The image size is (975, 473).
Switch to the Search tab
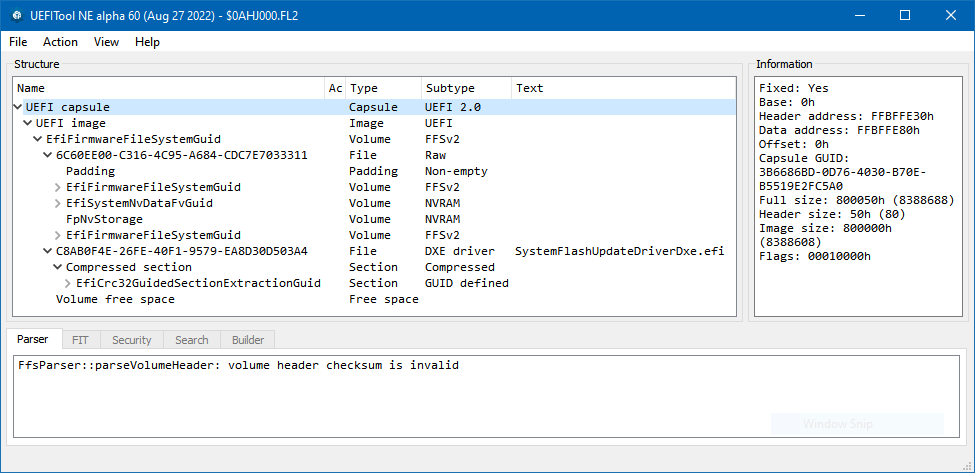tap(192, 340)
